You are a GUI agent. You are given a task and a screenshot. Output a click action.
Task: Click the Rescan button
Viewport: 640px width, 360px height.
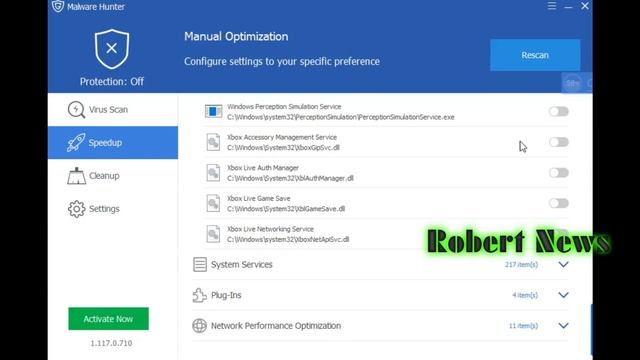point(535,55)
